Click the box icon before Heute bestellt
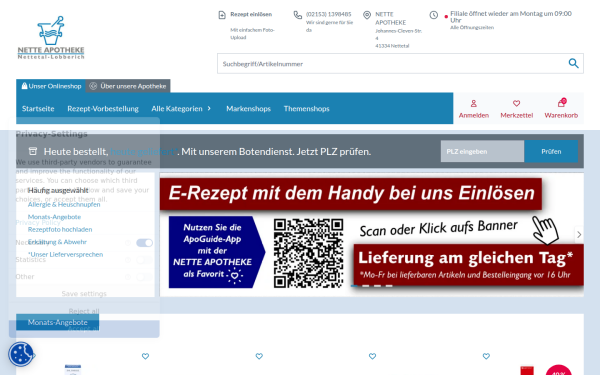The width and height of the screenshot is (600, 375). [x=33, y=151]
